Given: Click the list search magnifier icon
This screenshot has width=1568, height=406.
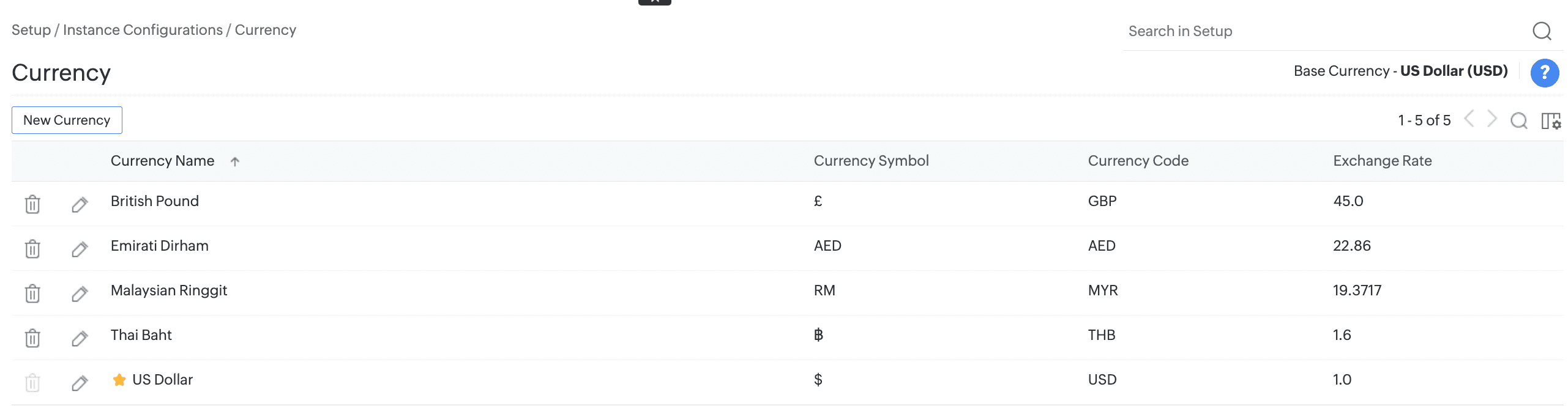Looking at the screenshot, I should (1518, 121).
